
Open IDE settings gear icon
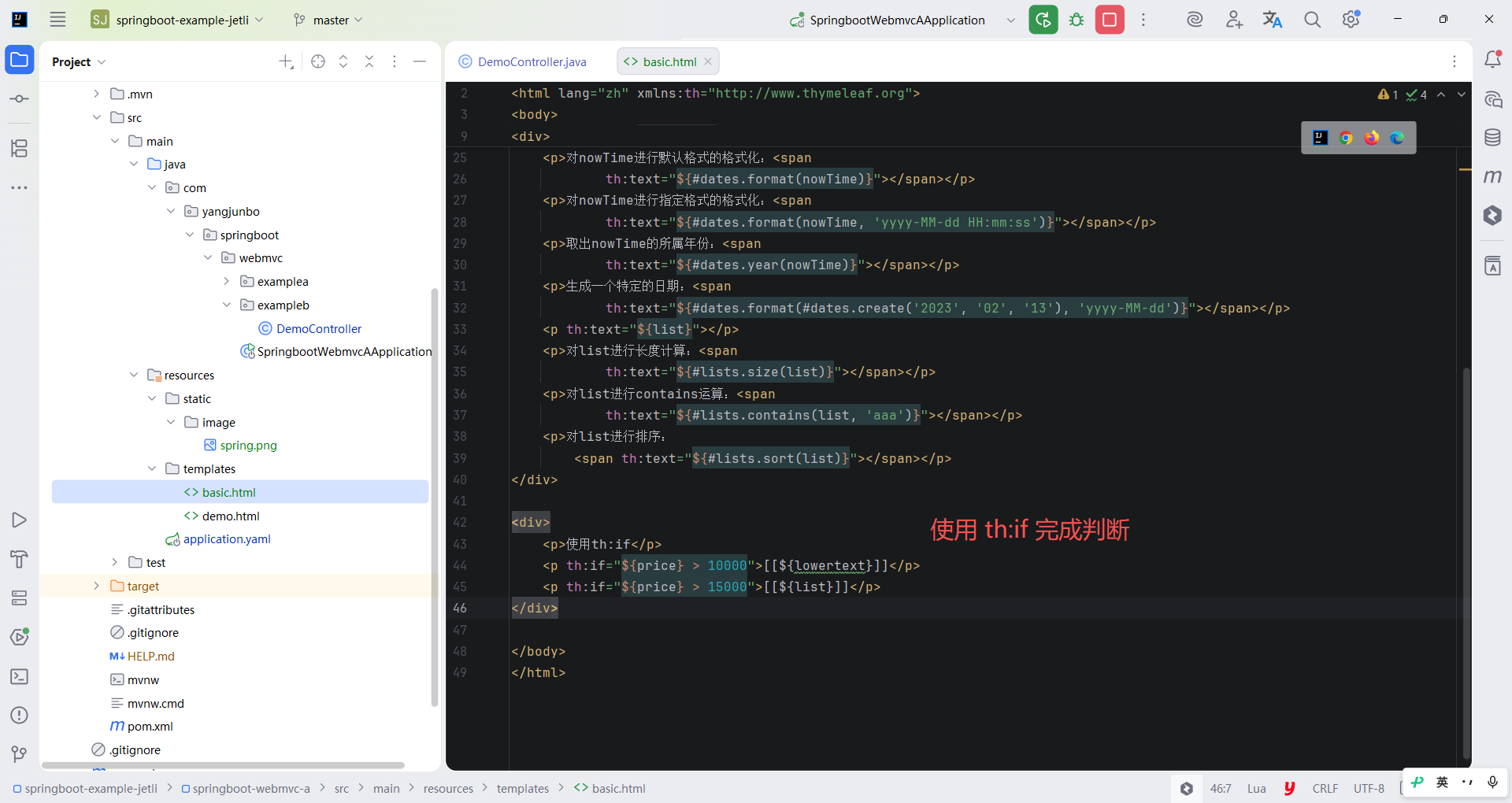pyautogui.click(x=1351, y=20)
